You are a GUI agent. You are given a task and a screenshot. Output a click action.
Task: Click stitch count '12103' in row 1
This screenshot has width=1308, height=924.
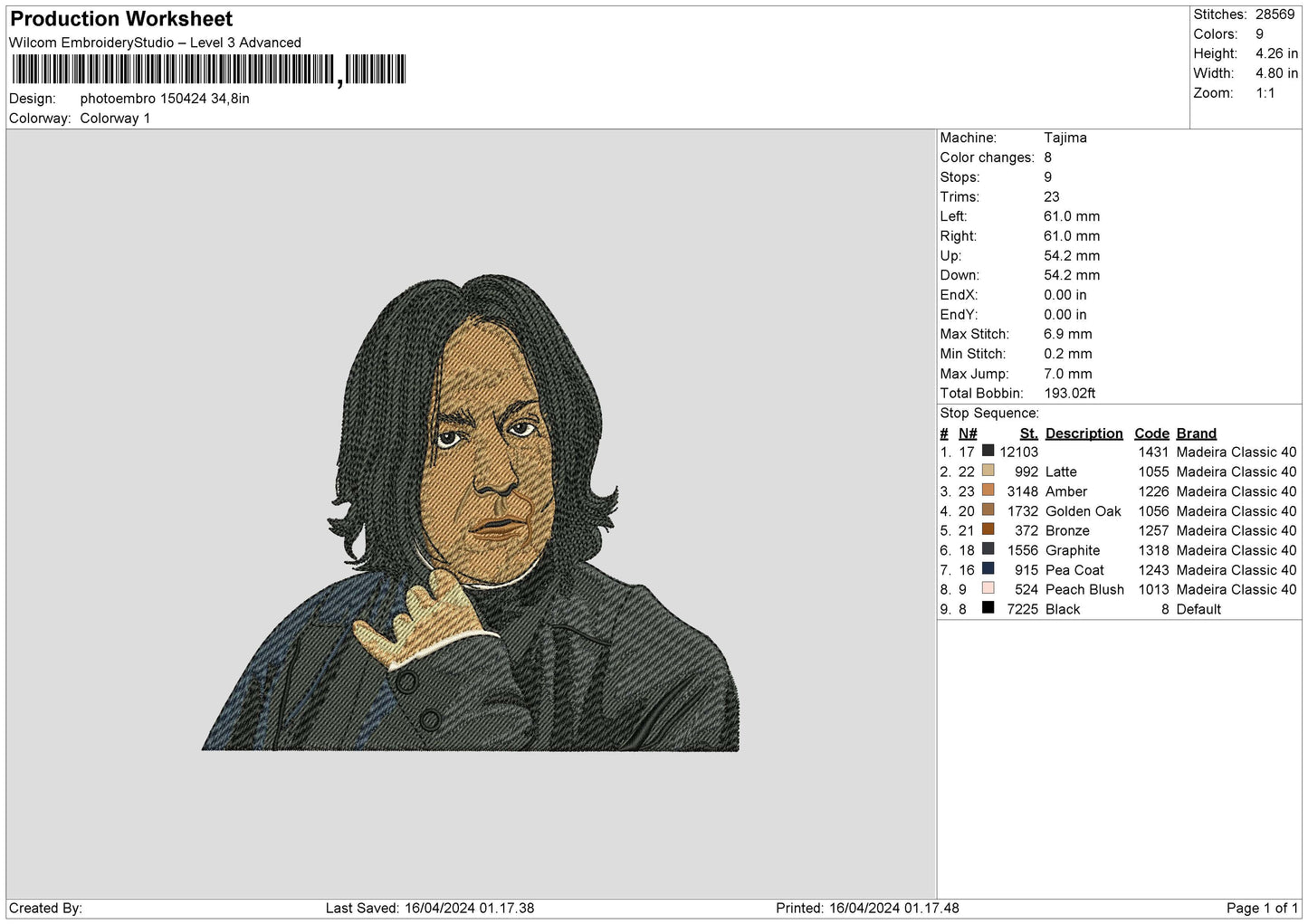[1018, 452]
